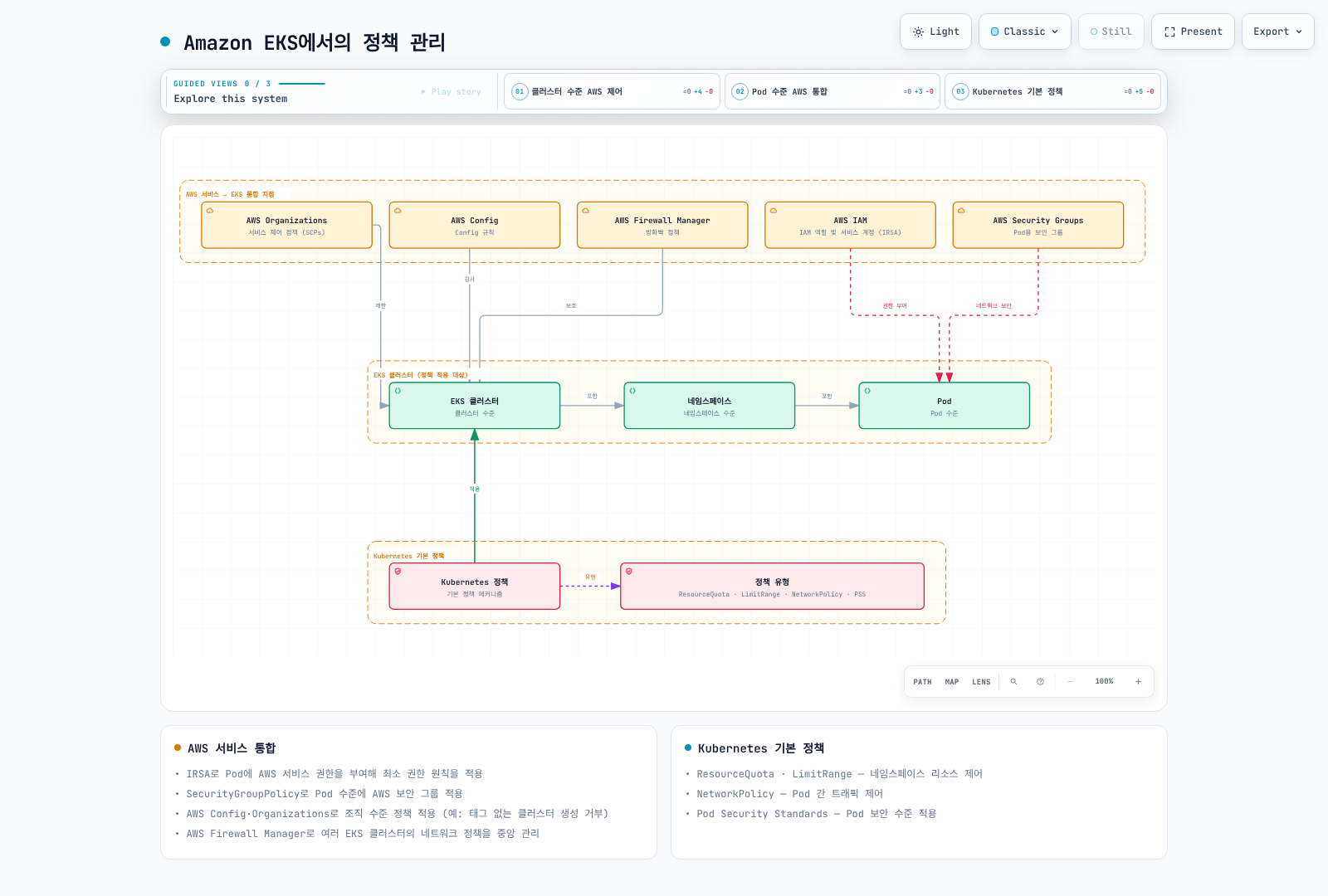Click the 'SecurityGroupPolicy로 Pod 수준에' bullet
The image size is (1328, 896).
tap(325, 794)
